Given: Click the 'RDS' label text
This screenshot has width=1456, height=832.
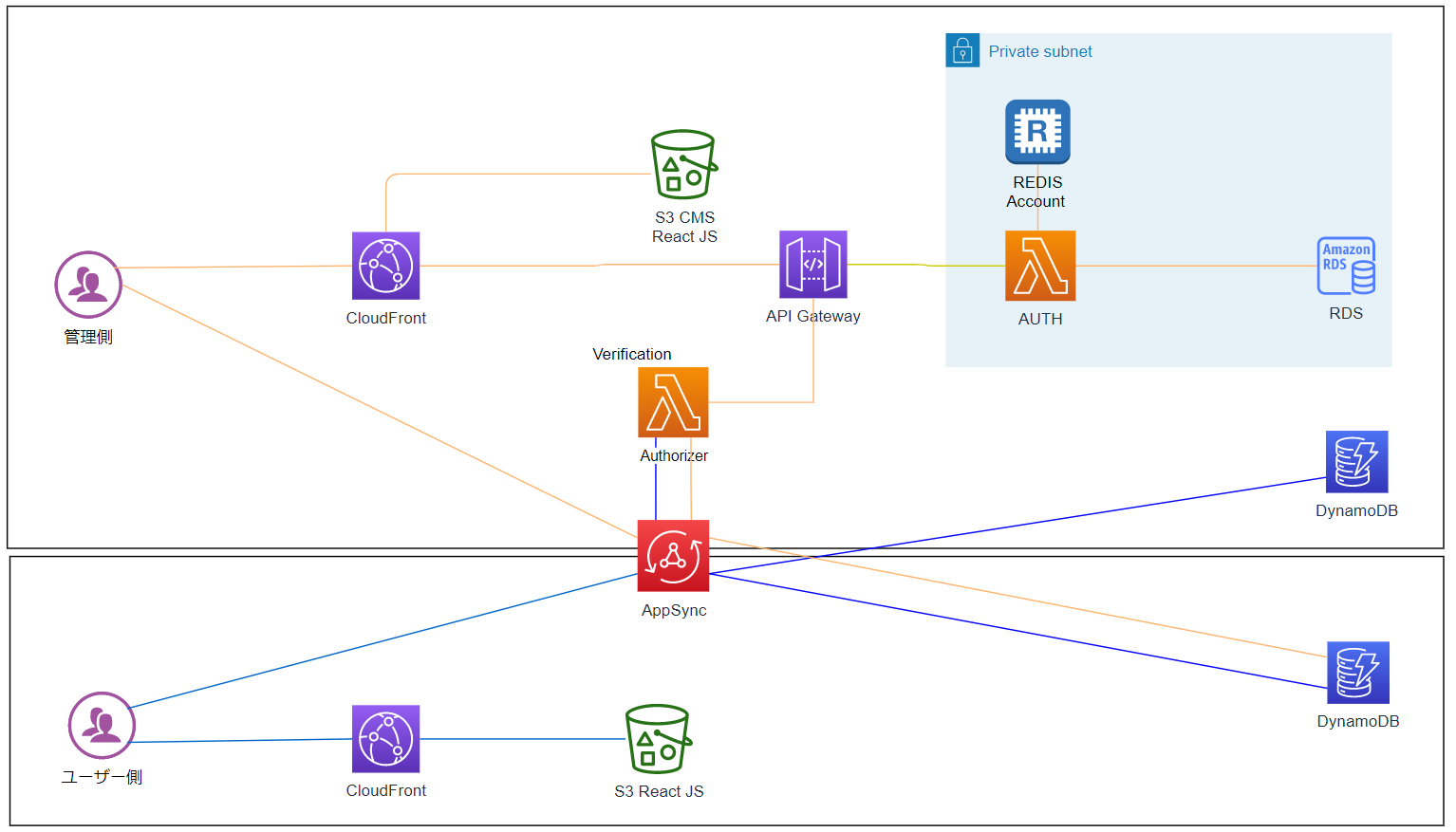Looking at the screenshot, I should tap(1346, 313).
